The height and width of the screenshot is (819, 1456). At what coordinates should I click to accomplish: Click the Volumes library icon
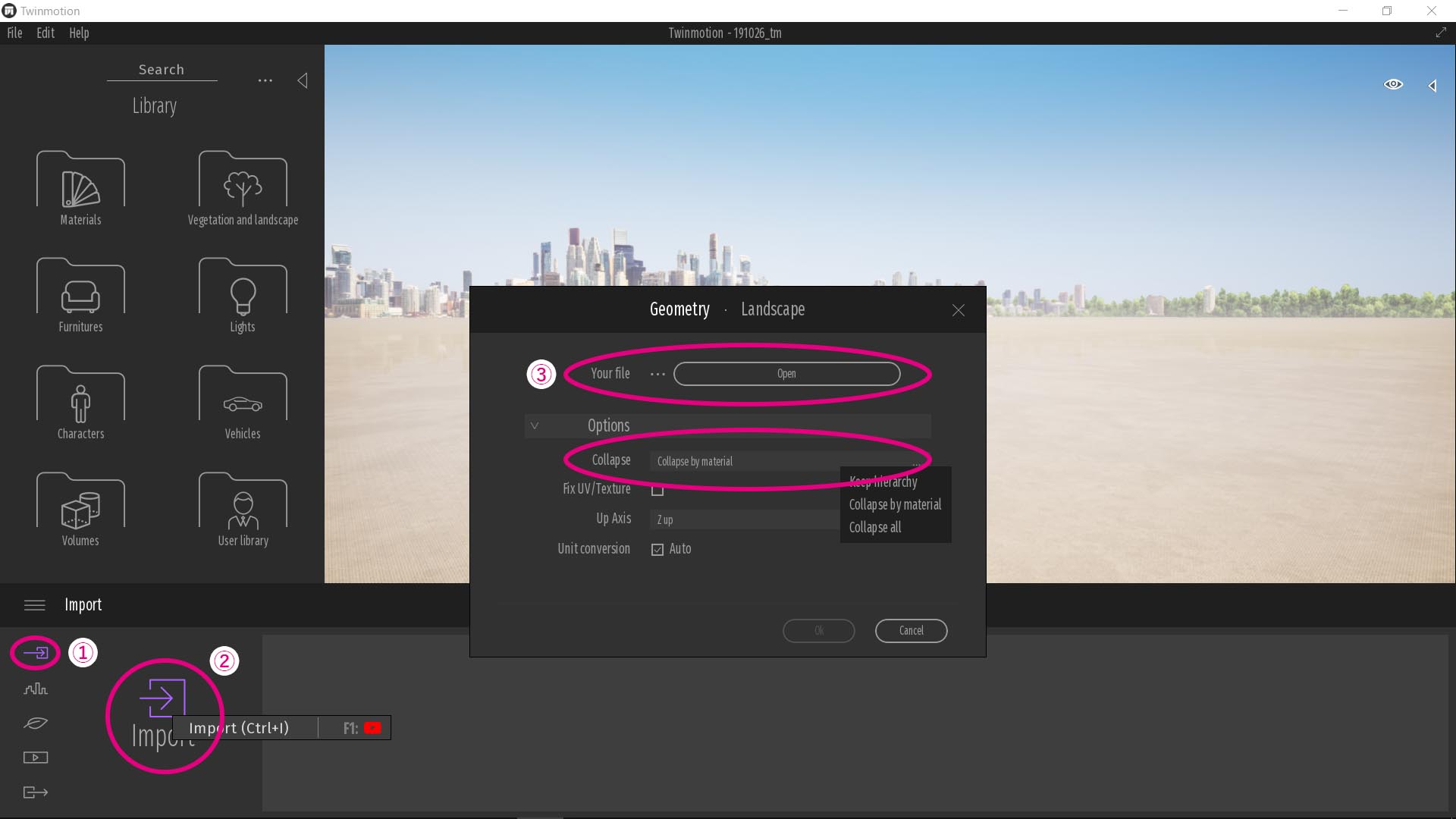(80, 509)
